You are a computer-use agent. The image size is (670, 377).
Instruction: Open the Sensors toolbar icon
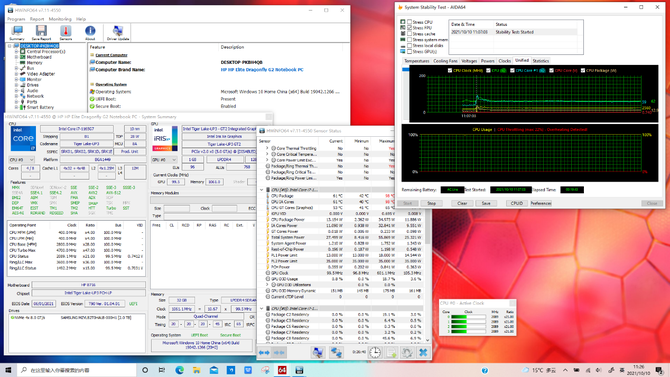pos(65,33)
